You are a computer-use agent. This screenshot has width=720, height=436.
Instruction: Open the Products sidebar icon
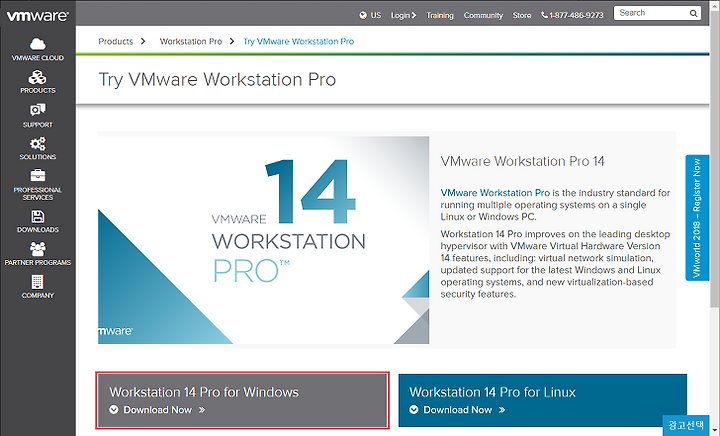[38, 77]
